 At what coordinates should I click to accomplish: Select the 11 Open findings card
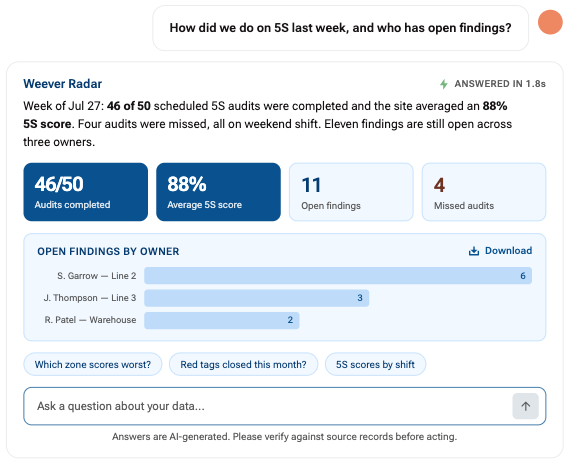click(x=351, y=192)
